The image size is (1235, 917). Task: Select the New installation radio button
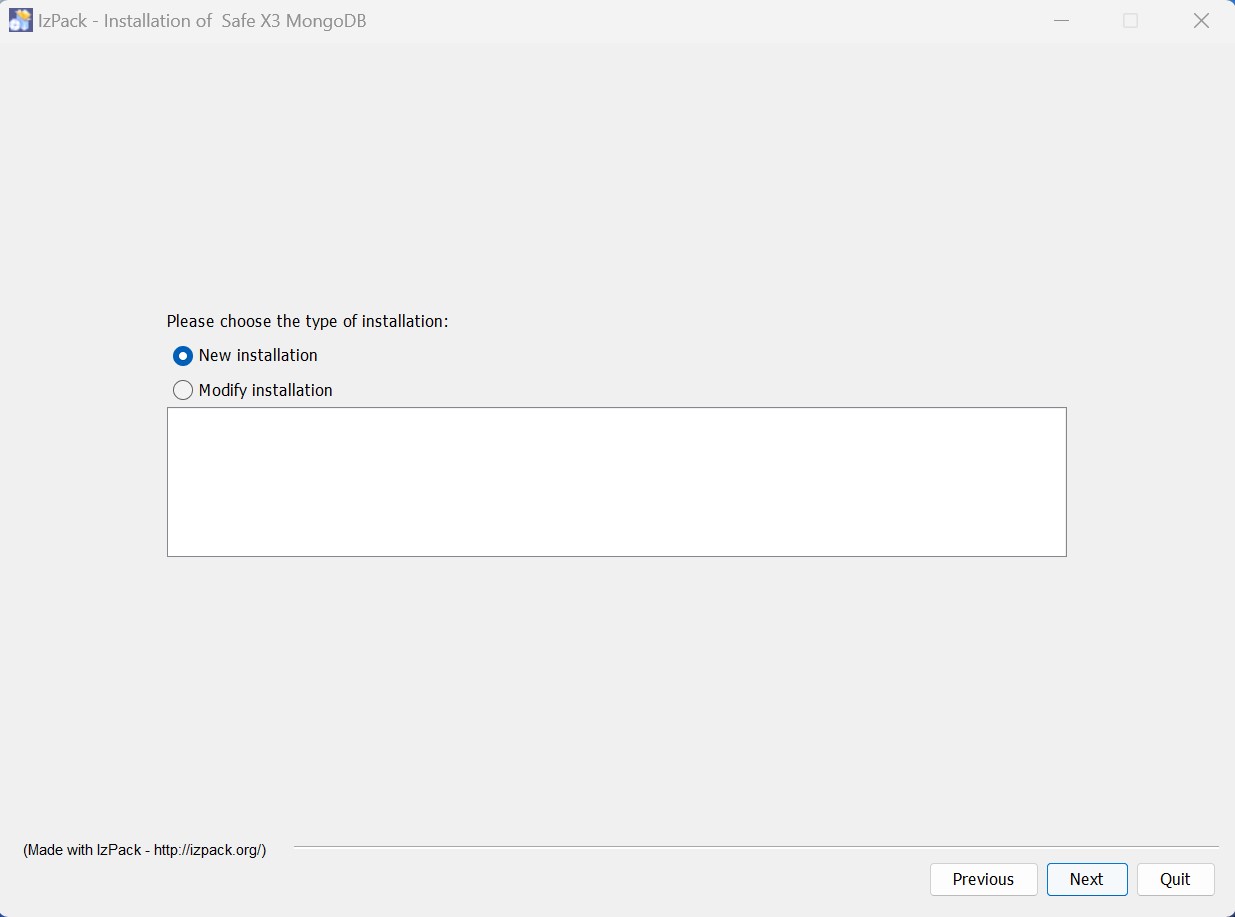click(183, 356)
